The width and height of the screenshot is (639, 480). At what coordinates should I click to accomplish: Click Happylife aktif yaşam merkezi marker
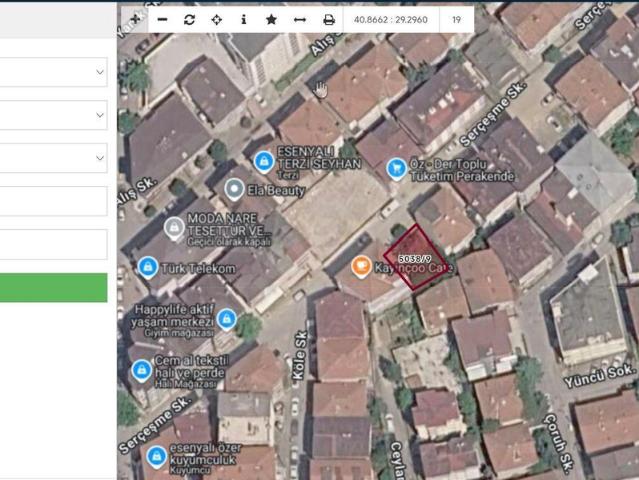point(227,319)
